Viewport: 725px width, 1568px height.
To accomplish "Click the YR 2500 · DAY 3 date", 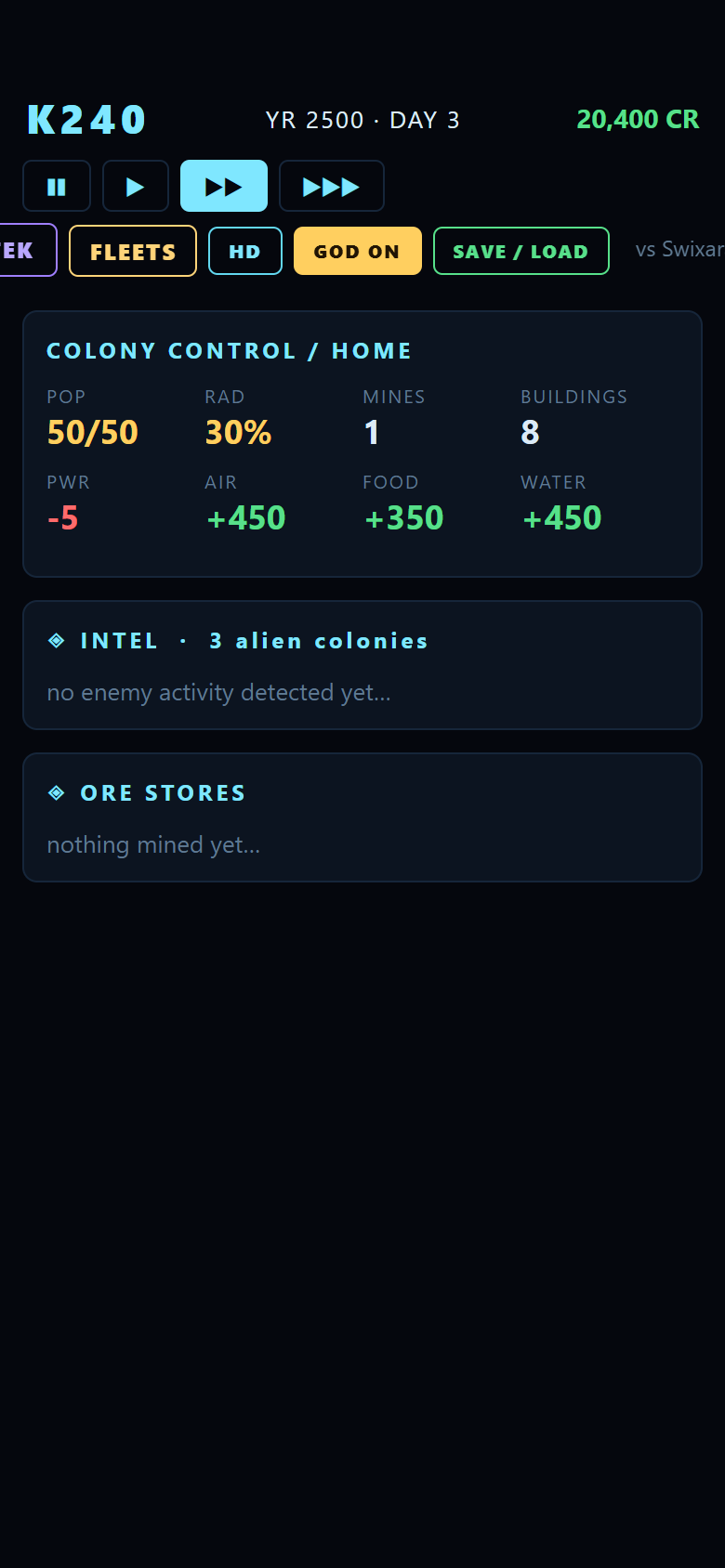I will click(x=362, y=120).
